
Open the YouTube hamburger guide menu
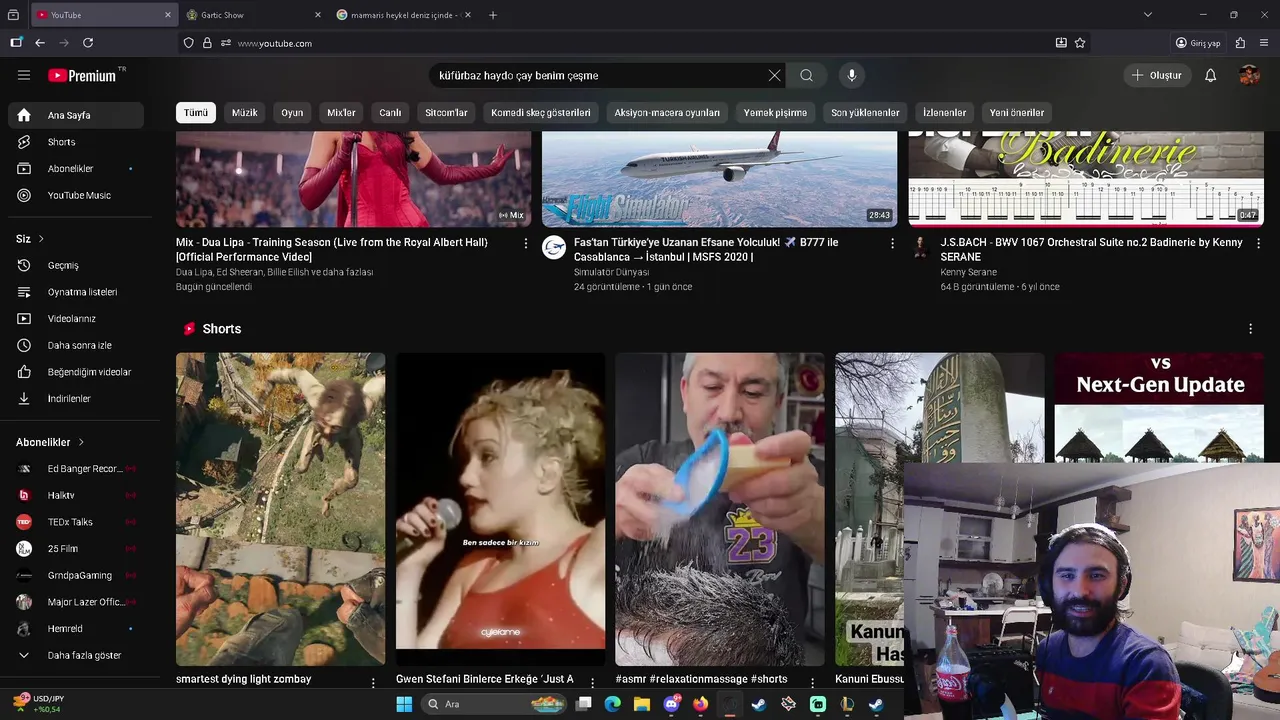pyautogui.click(x=24, y=75)
